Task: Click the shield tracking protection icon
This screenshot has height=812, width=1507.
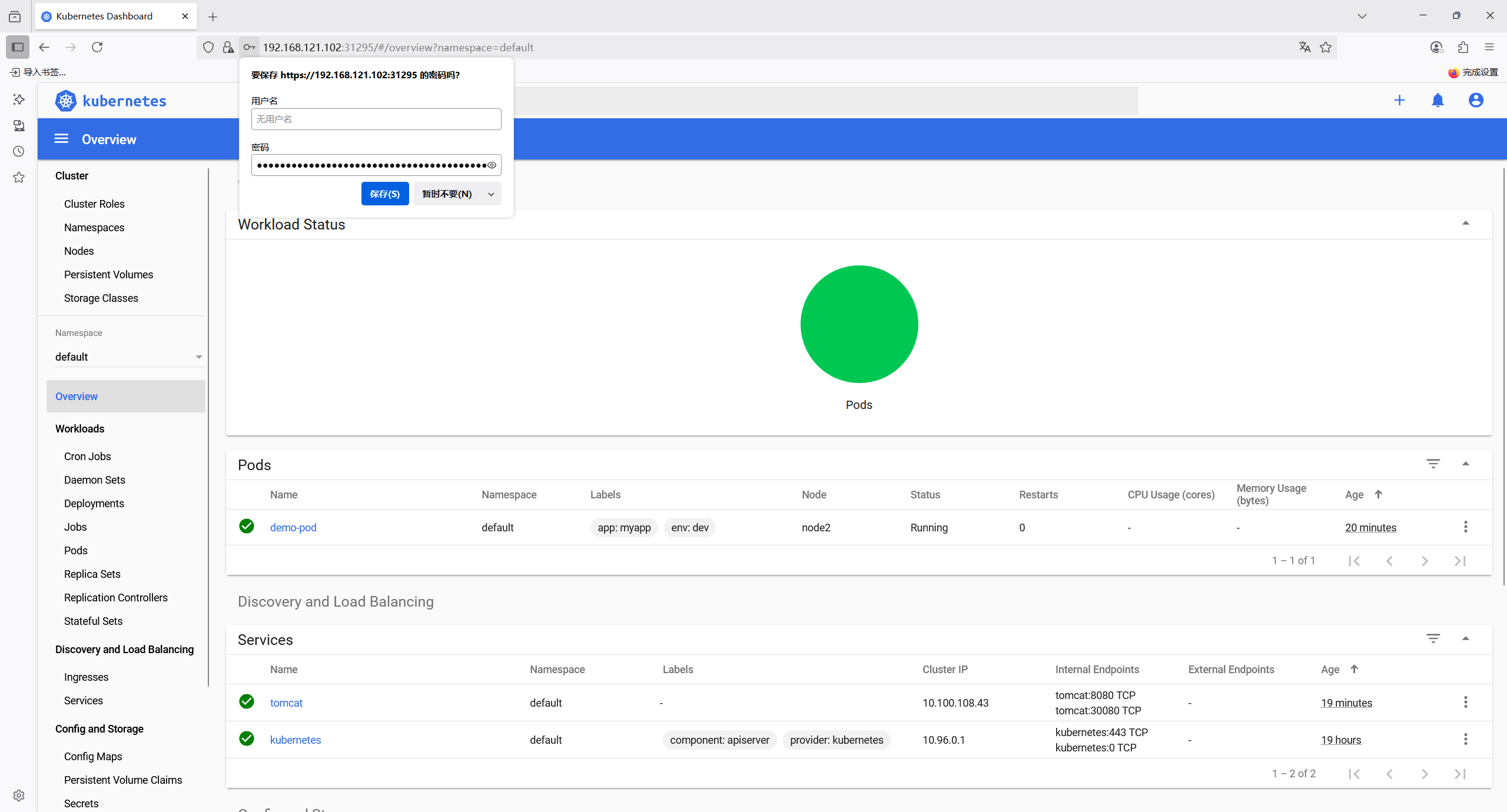Action: pos(208,47)
